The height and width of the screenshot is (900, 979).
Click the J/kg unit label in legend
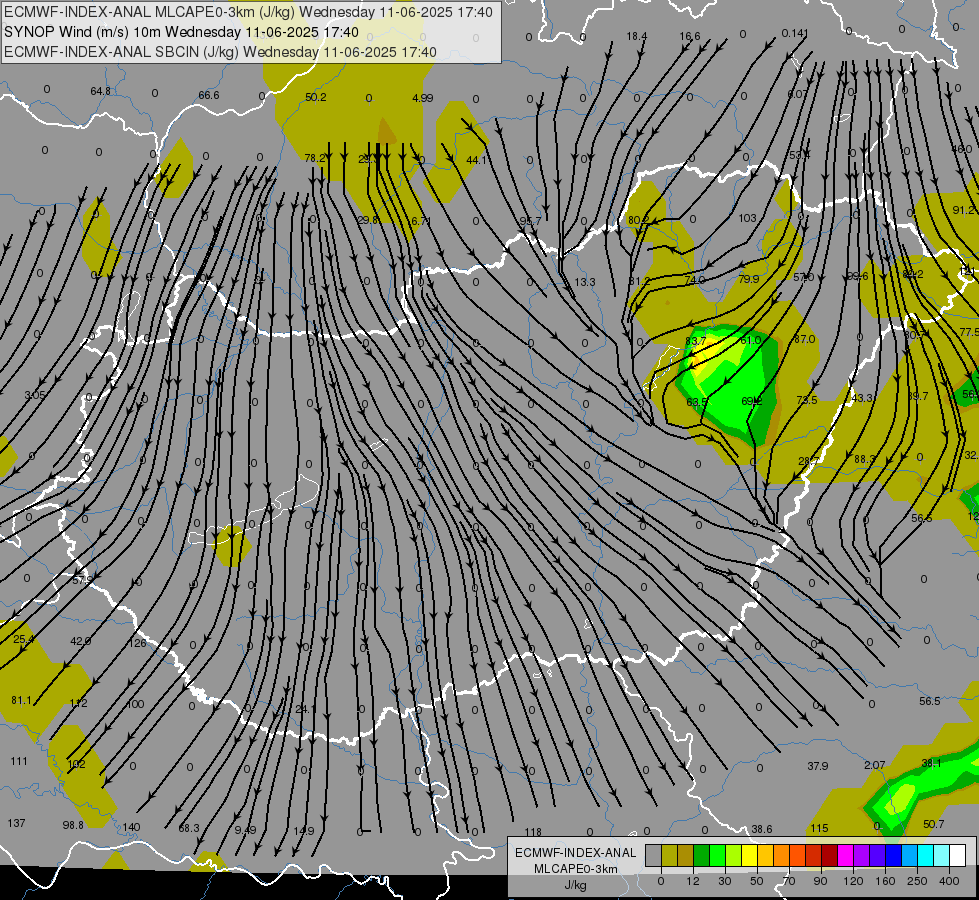tap(575, 885)
